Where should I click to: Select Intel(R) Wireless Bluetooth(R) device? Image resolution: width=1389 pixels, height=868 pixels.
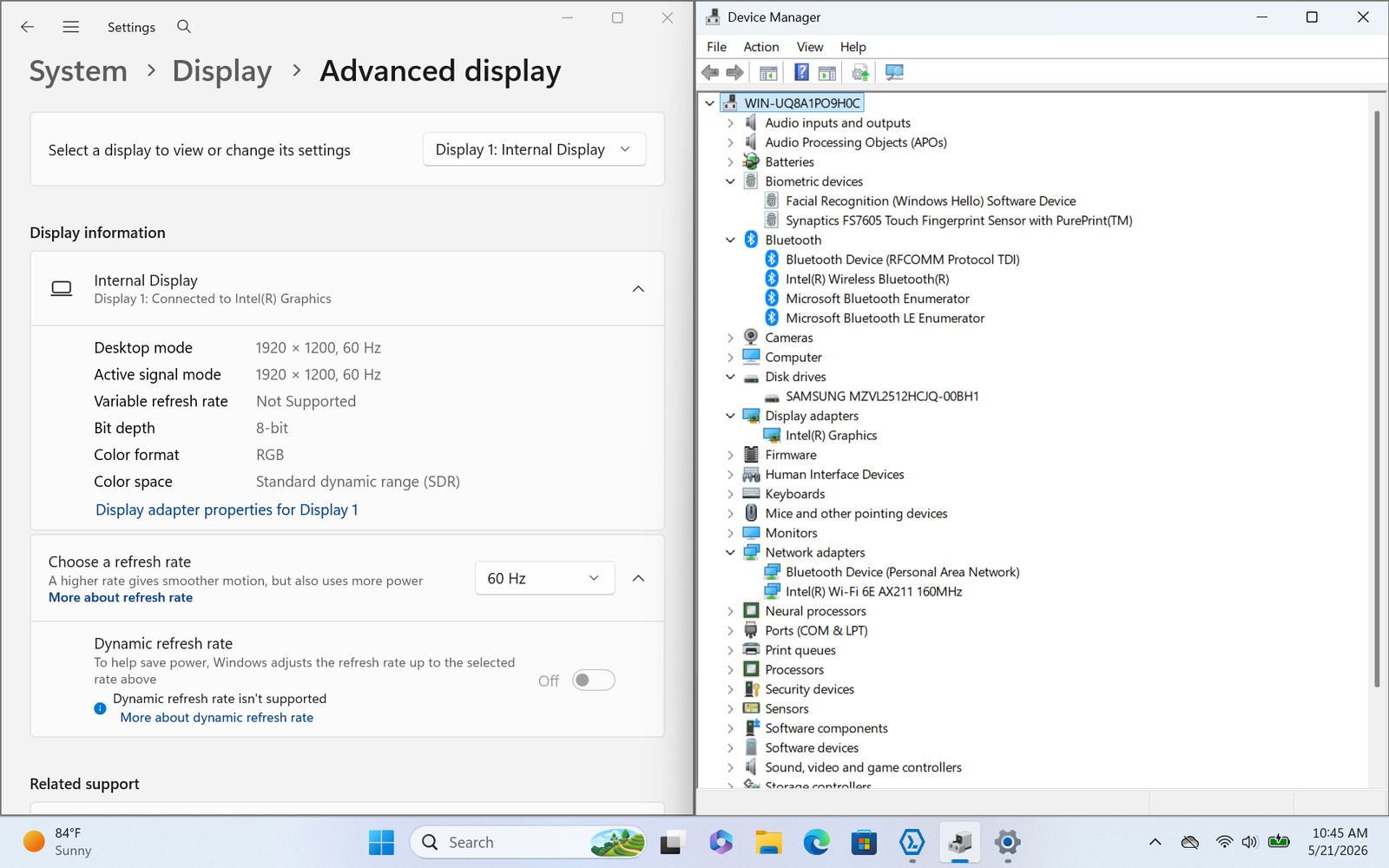[867, 279]
